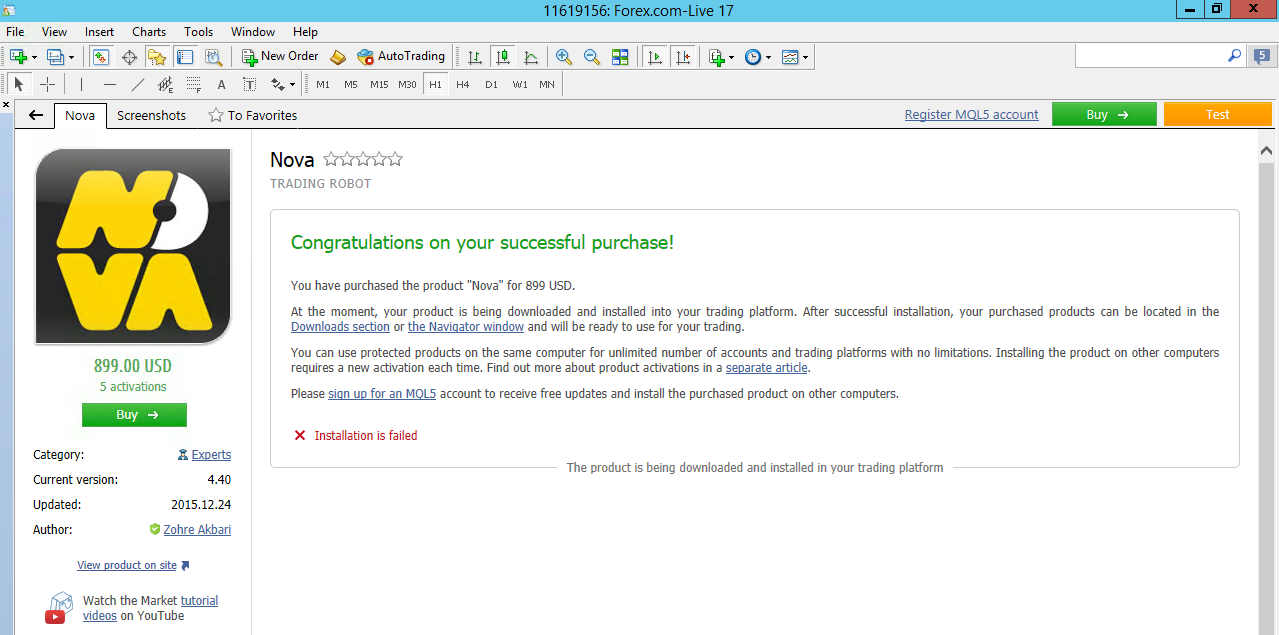Open the Experts category link
1279x635 pixels.
[211, 455]
